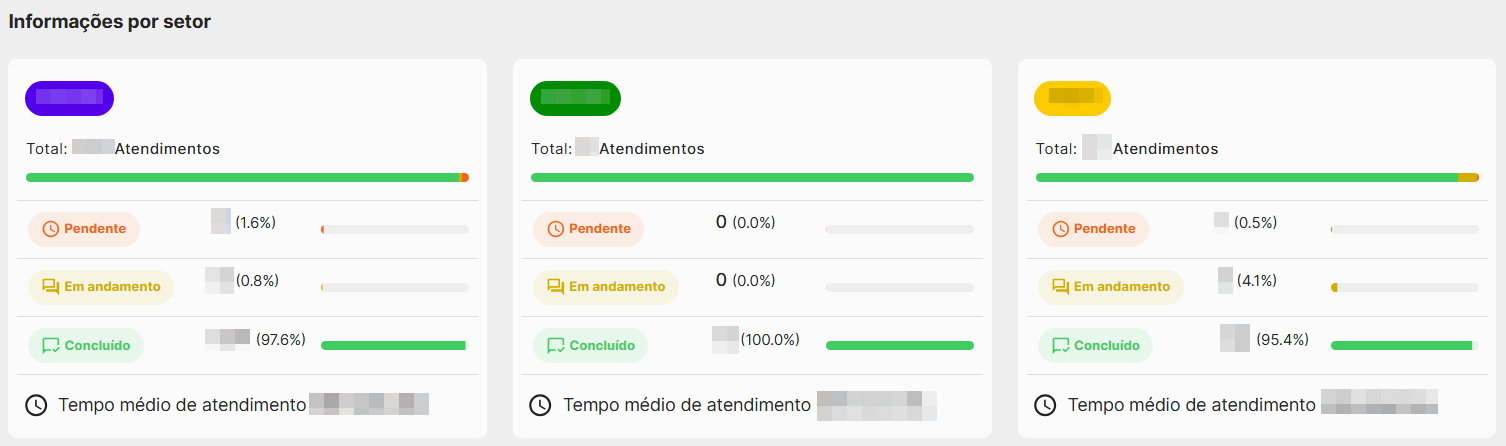This screenshot has height=446, width=1506.
Task: Click the Informações por setor heading
Action: click(x=110, y=22)
